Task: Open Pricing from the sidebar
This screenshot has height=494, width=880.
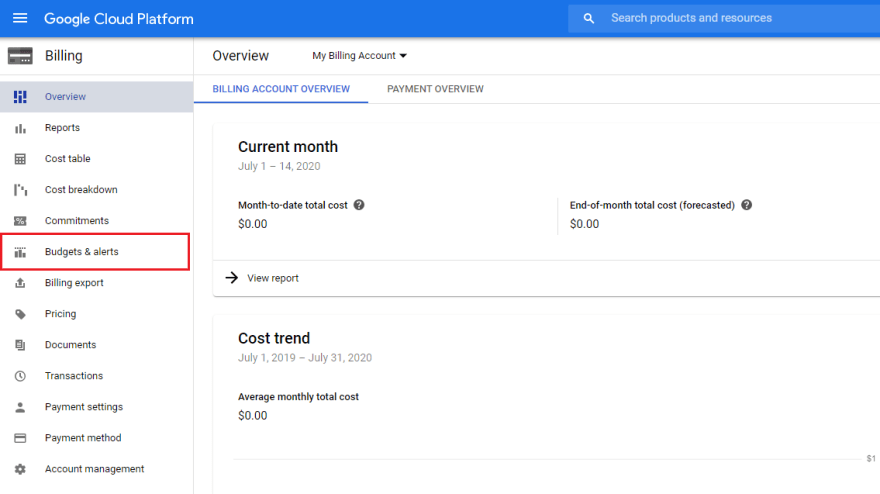Action: pos(97,314)
